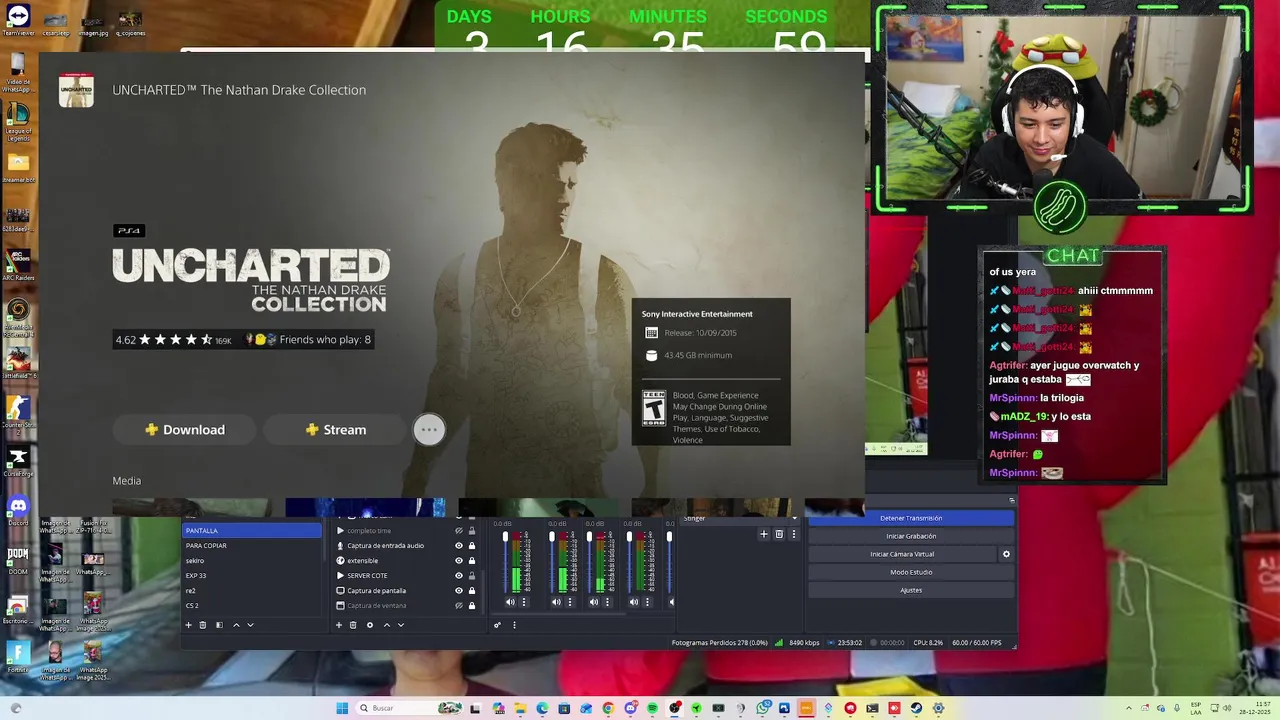Viewport: 1280px width, 720px height.
Task: Open Ajustes in OBS controls
Action: click(911, 590)
